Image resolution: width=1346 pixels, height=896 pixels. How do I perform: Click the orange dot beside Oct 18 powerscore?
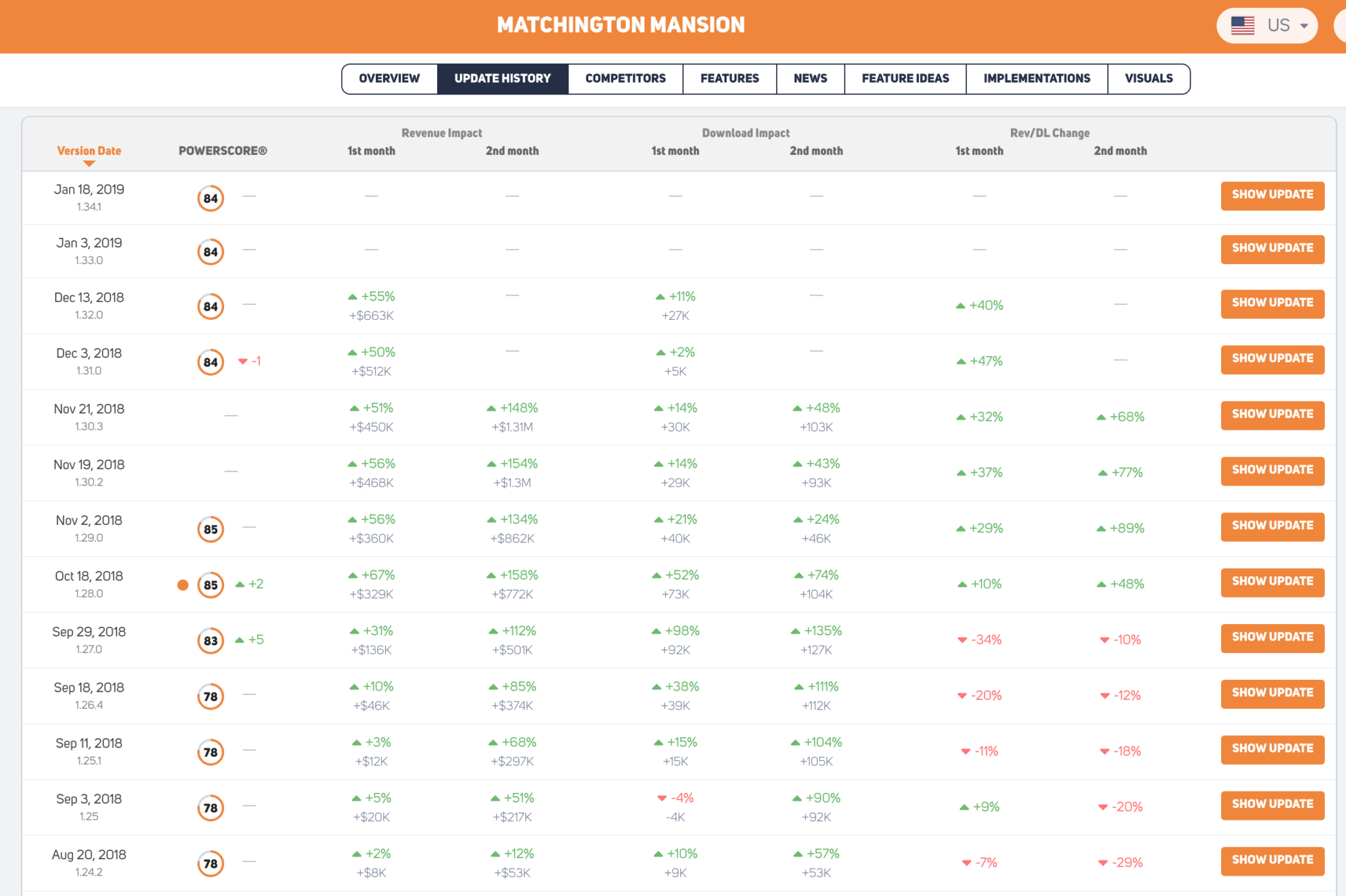[183, 584]
